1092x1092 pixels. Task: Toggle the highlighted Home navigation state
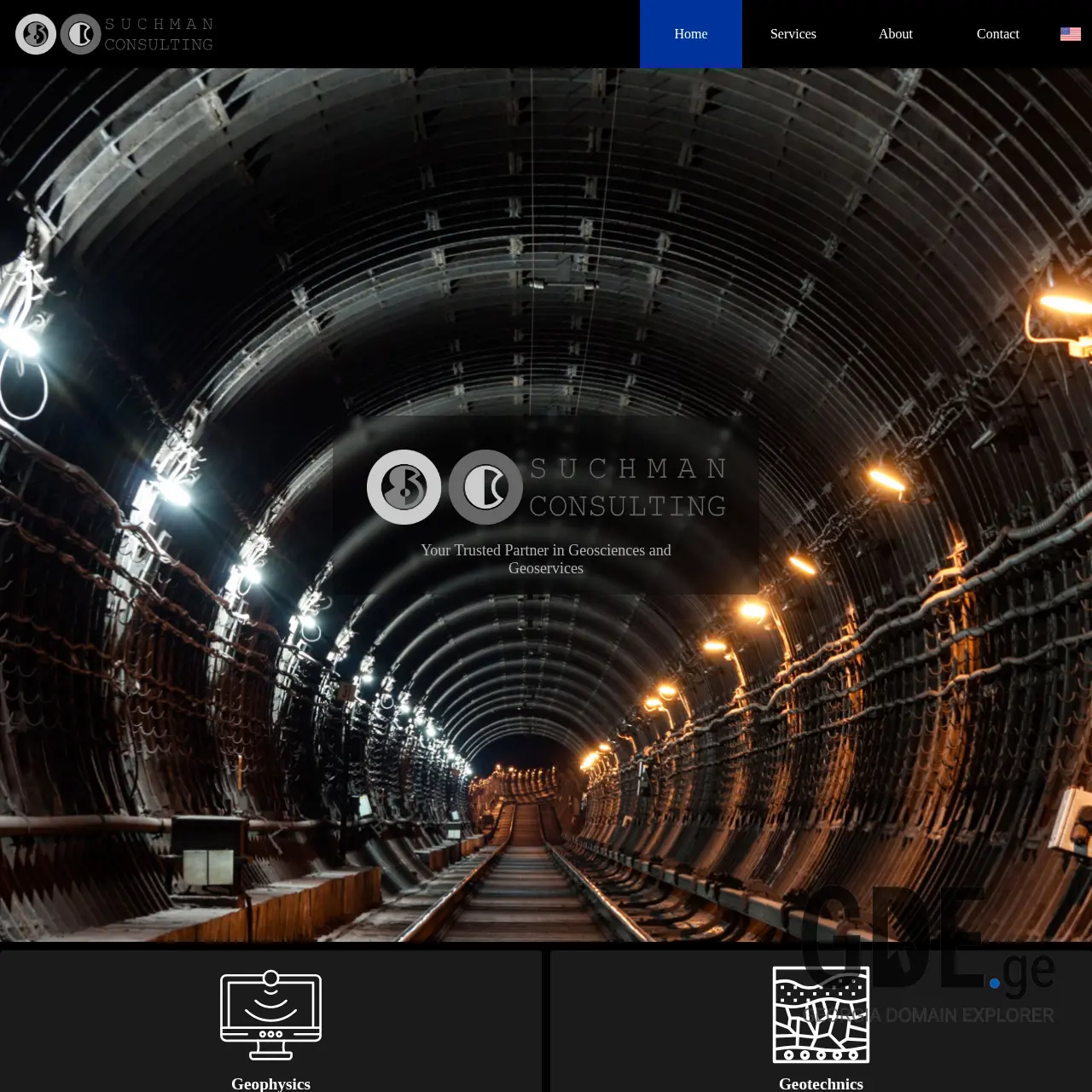(691, 34)
